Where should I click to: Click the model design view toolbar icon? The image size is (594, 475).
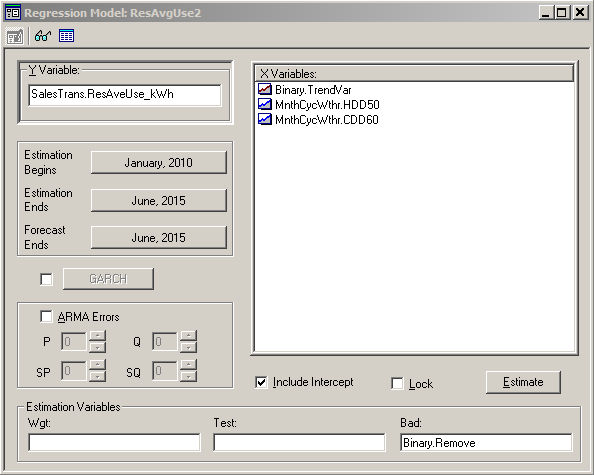[x=14, y=37]
